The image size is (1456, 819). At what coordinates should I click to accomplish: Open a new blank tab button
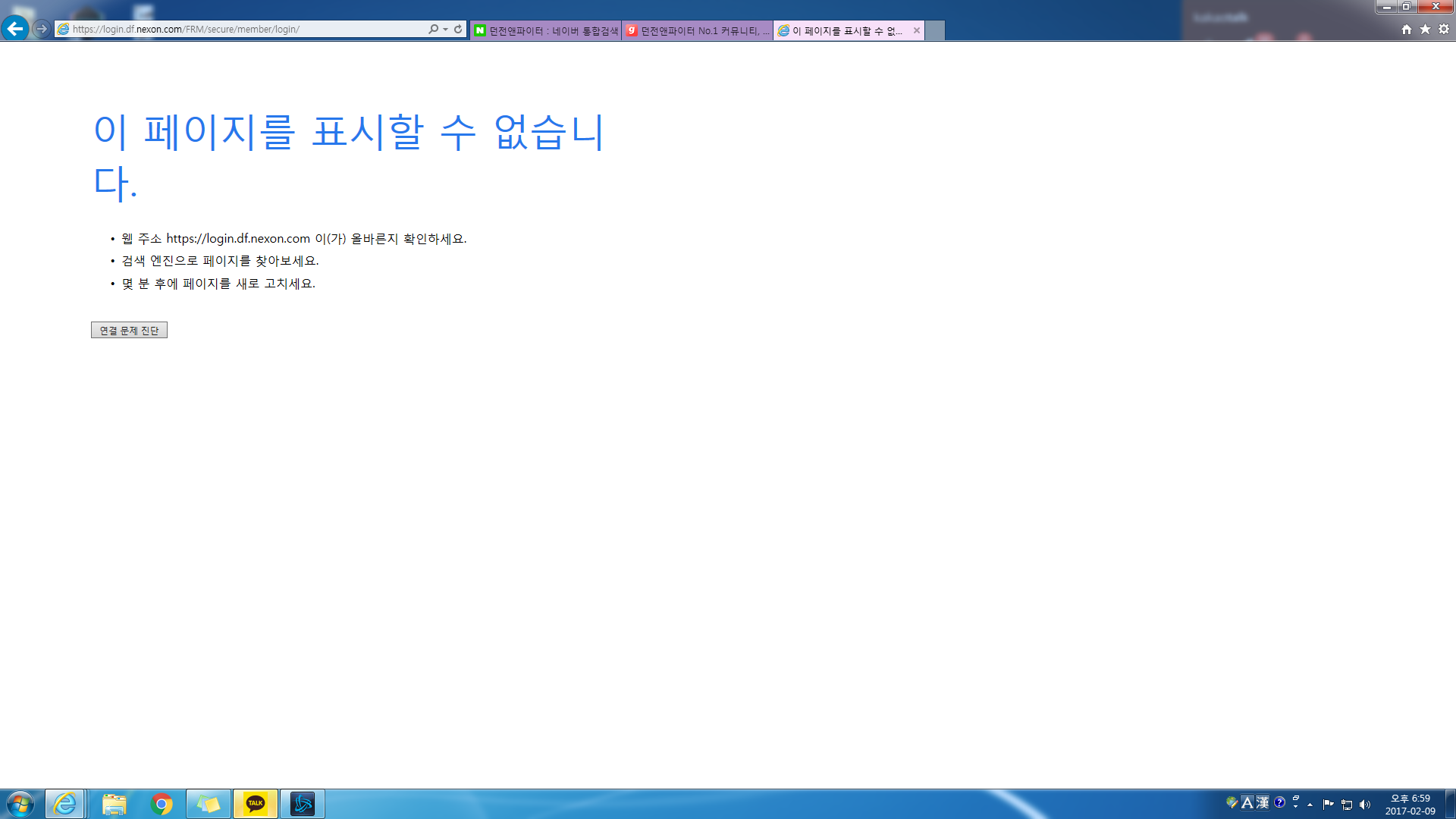click(x=935, y=30)
